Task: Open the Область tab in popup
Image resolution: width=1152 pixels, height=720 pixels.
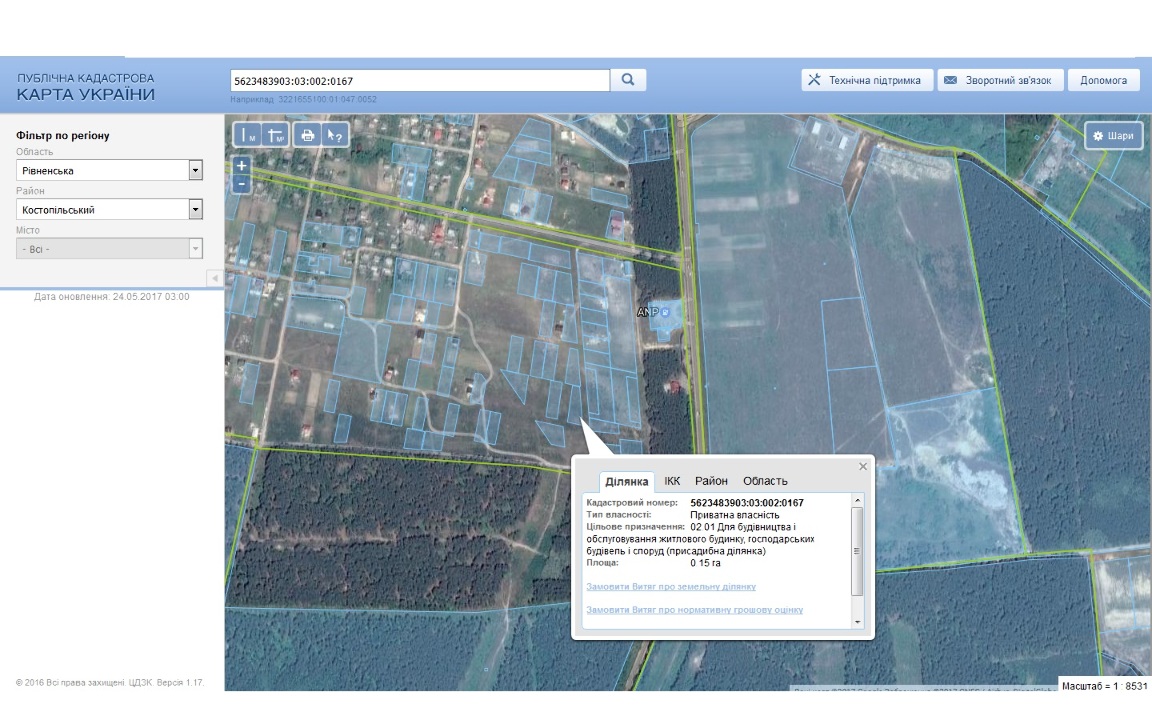Action: pos(765,481)
